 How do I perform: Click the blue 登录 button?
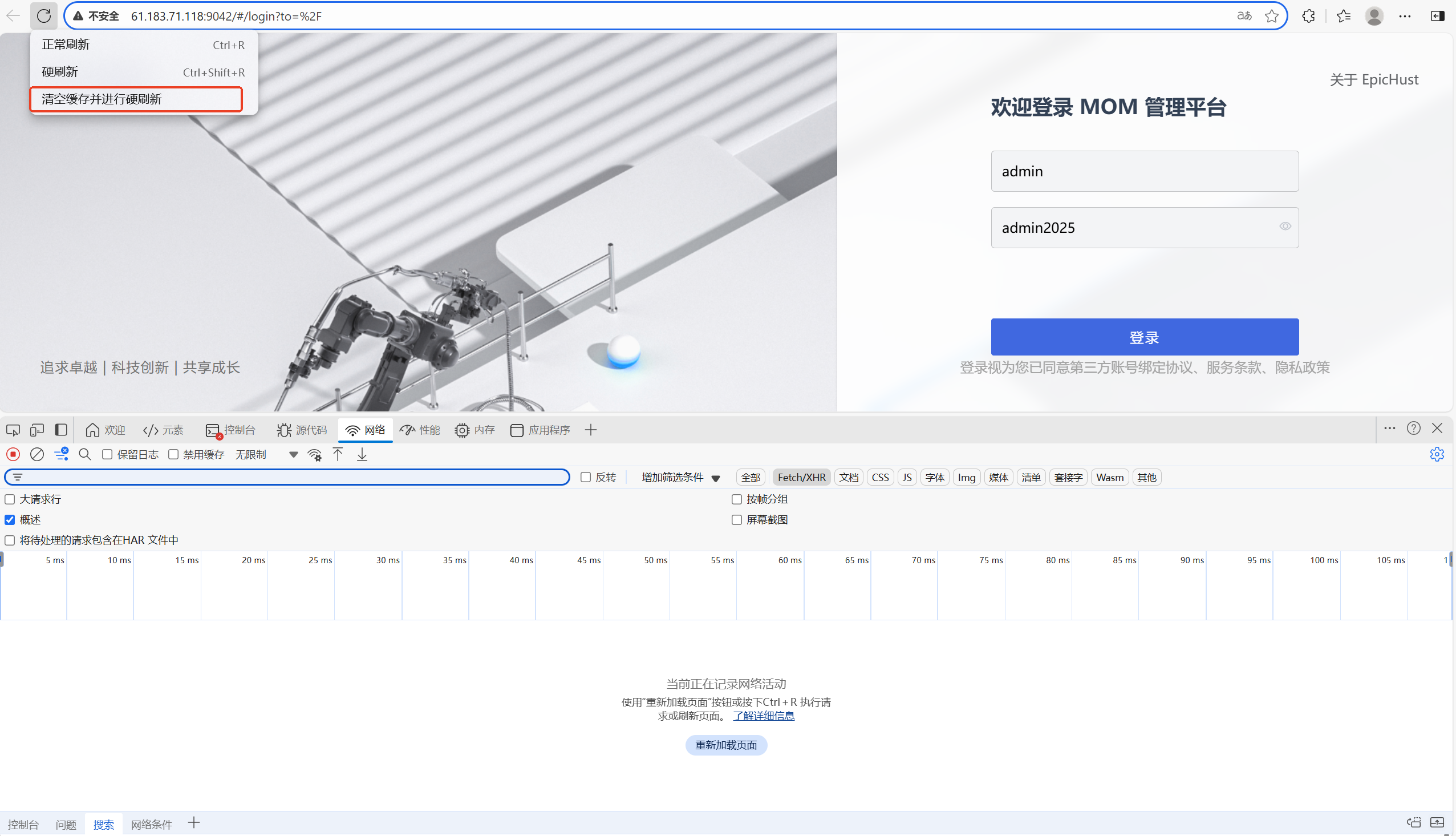1145,338
